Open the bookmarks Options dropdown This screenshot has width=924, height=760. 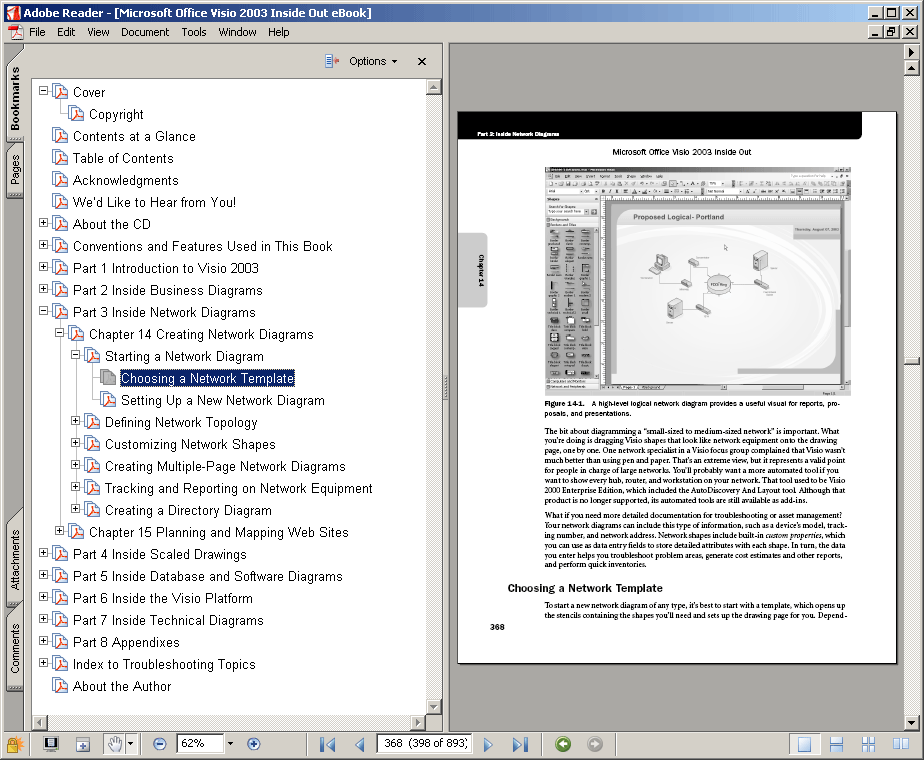tap(373, 61)
